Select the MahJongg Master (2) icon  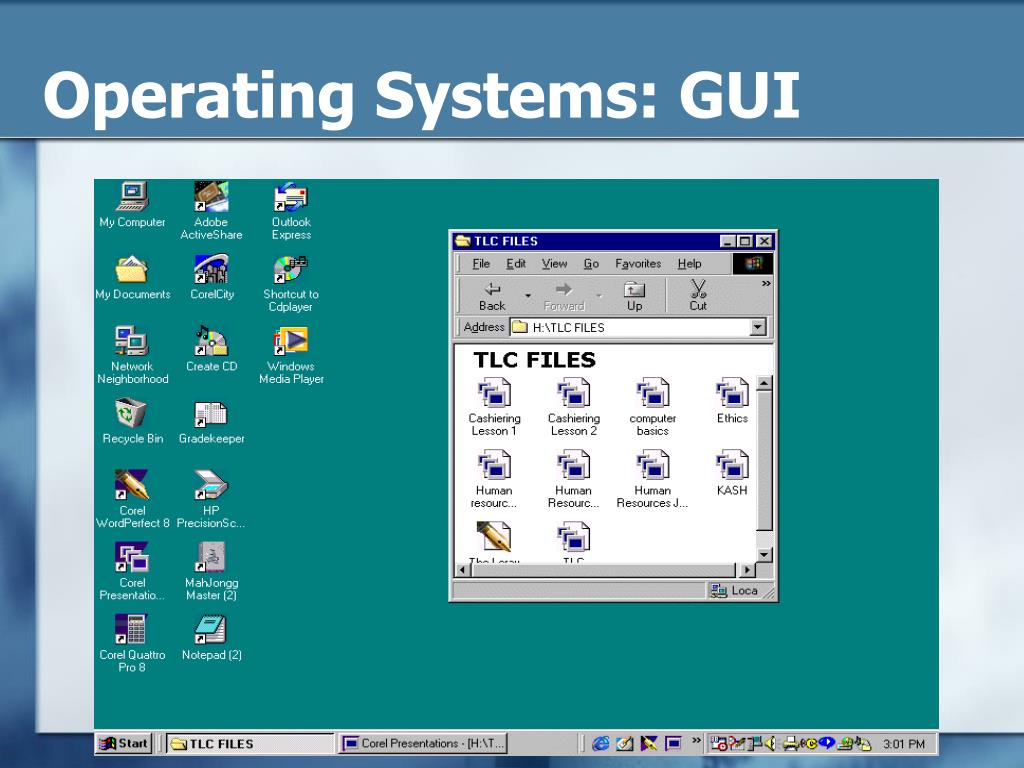(212, 571)
